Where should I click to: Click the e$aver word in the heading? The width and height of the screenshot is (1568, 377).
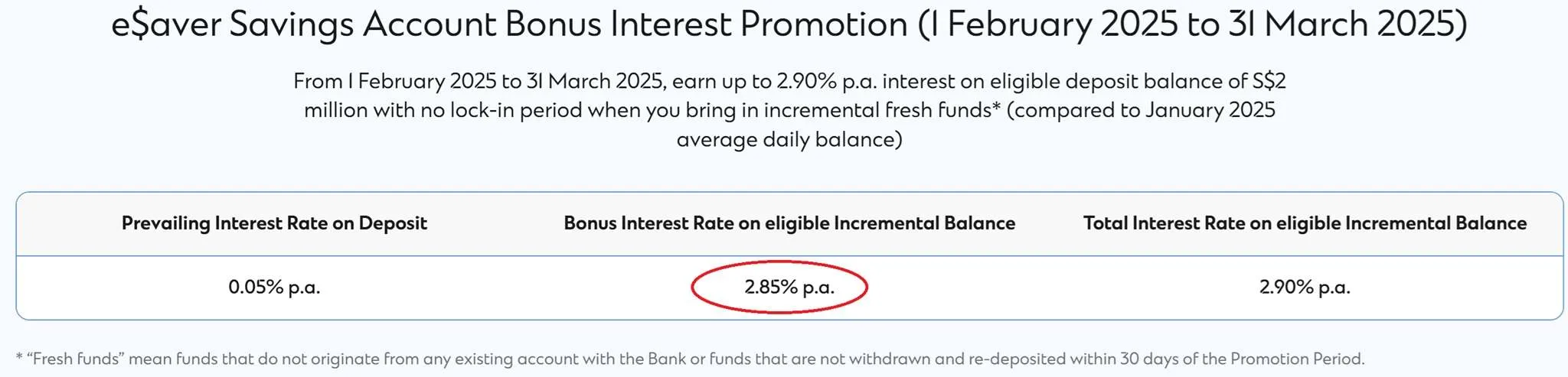(166, 24)
